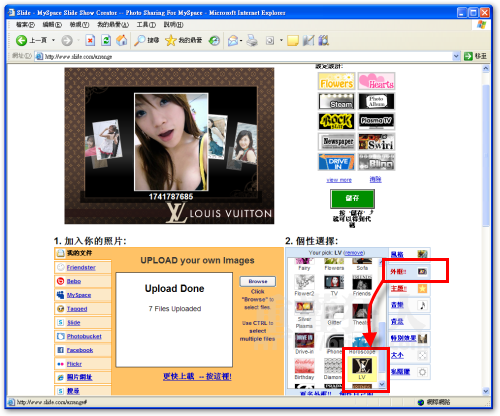
Task: Open the Mail button dropdown arrow
Action: [241, 41]
